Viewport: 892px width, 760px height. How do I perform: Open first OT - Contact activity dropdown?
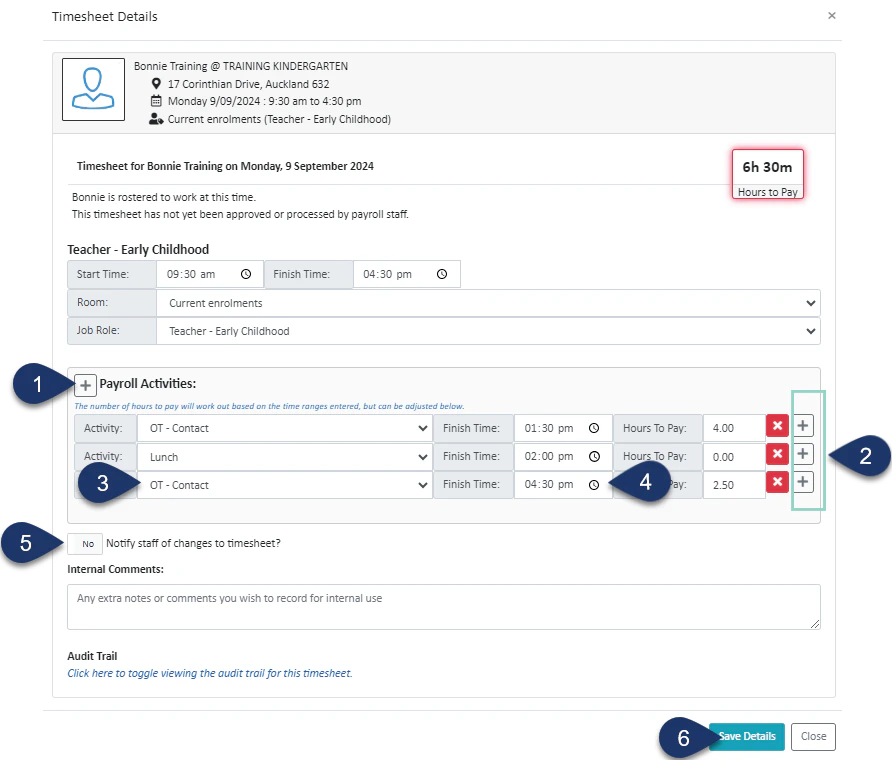point(284,428)
